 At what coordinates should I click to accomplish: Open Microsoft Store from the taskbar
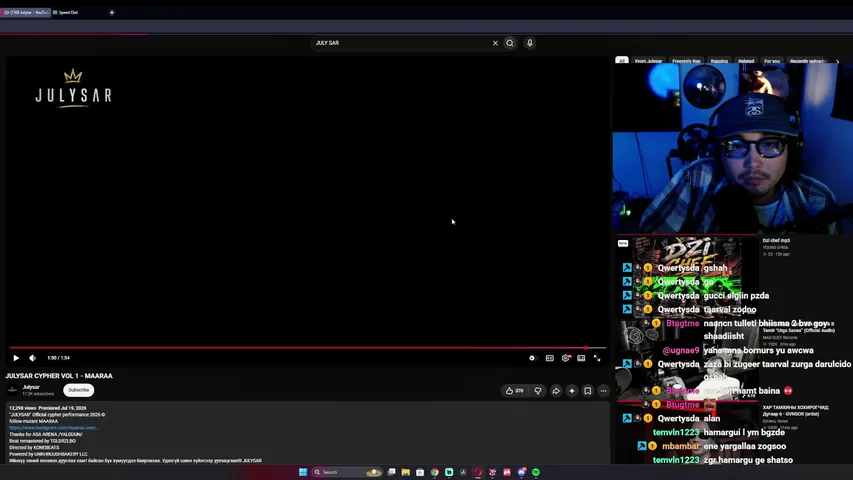[420, 472]
